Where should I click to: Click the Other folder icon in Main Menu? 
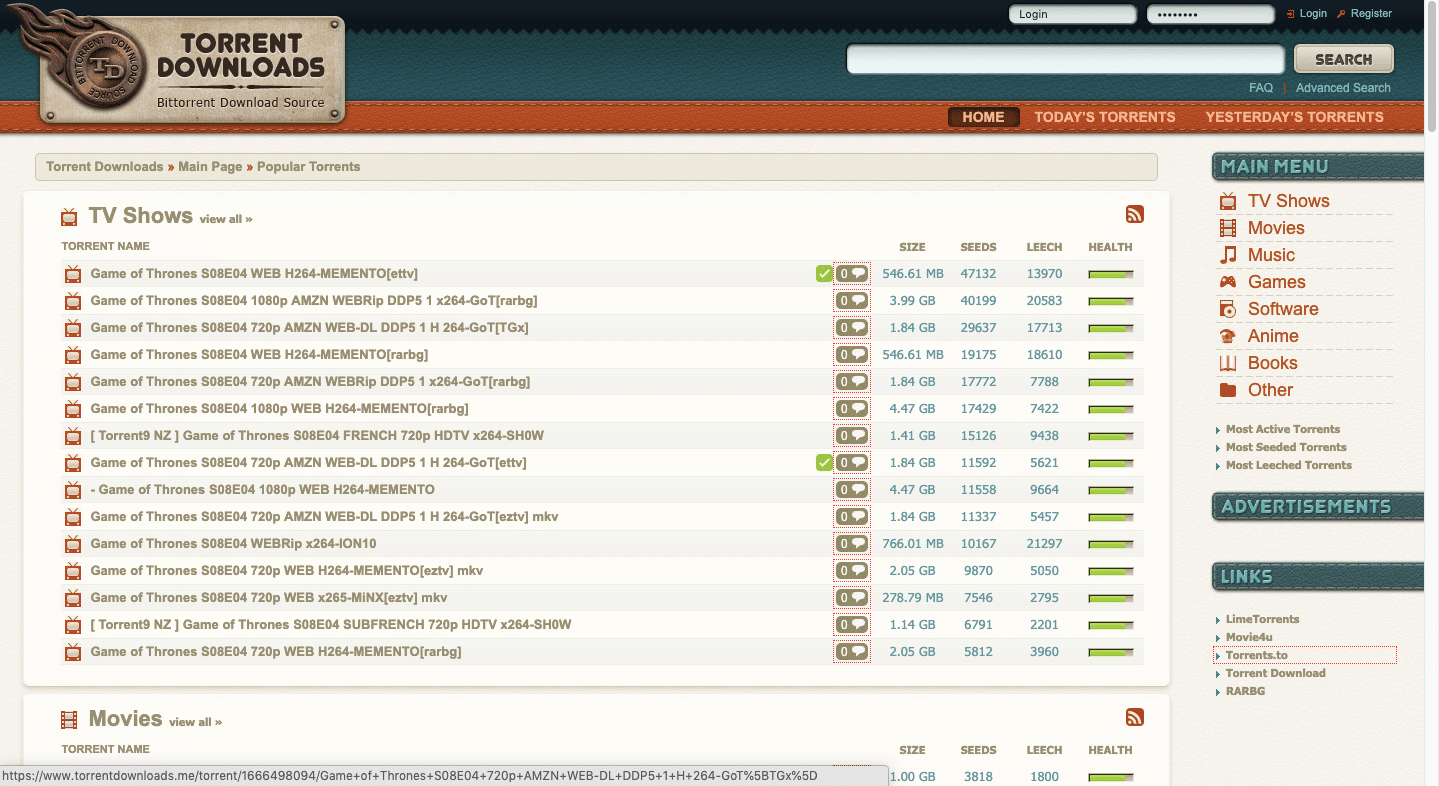pos(1228,390)
